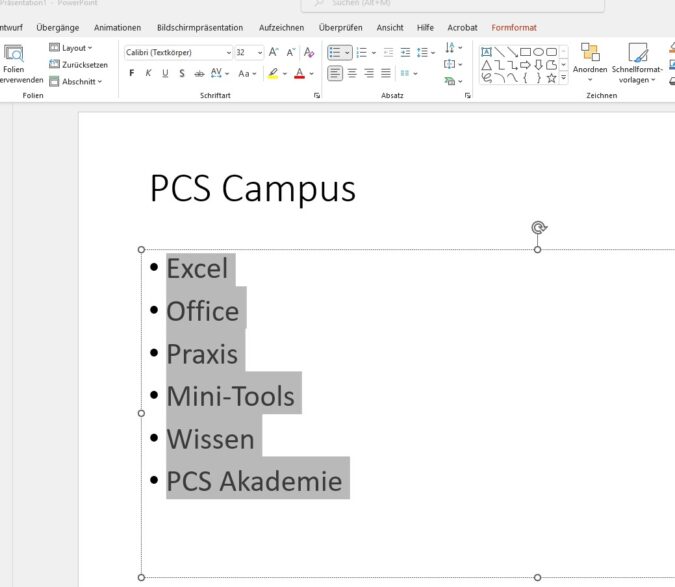
Task: Open the Aufzeichnen tab
Action: point(281,28)
